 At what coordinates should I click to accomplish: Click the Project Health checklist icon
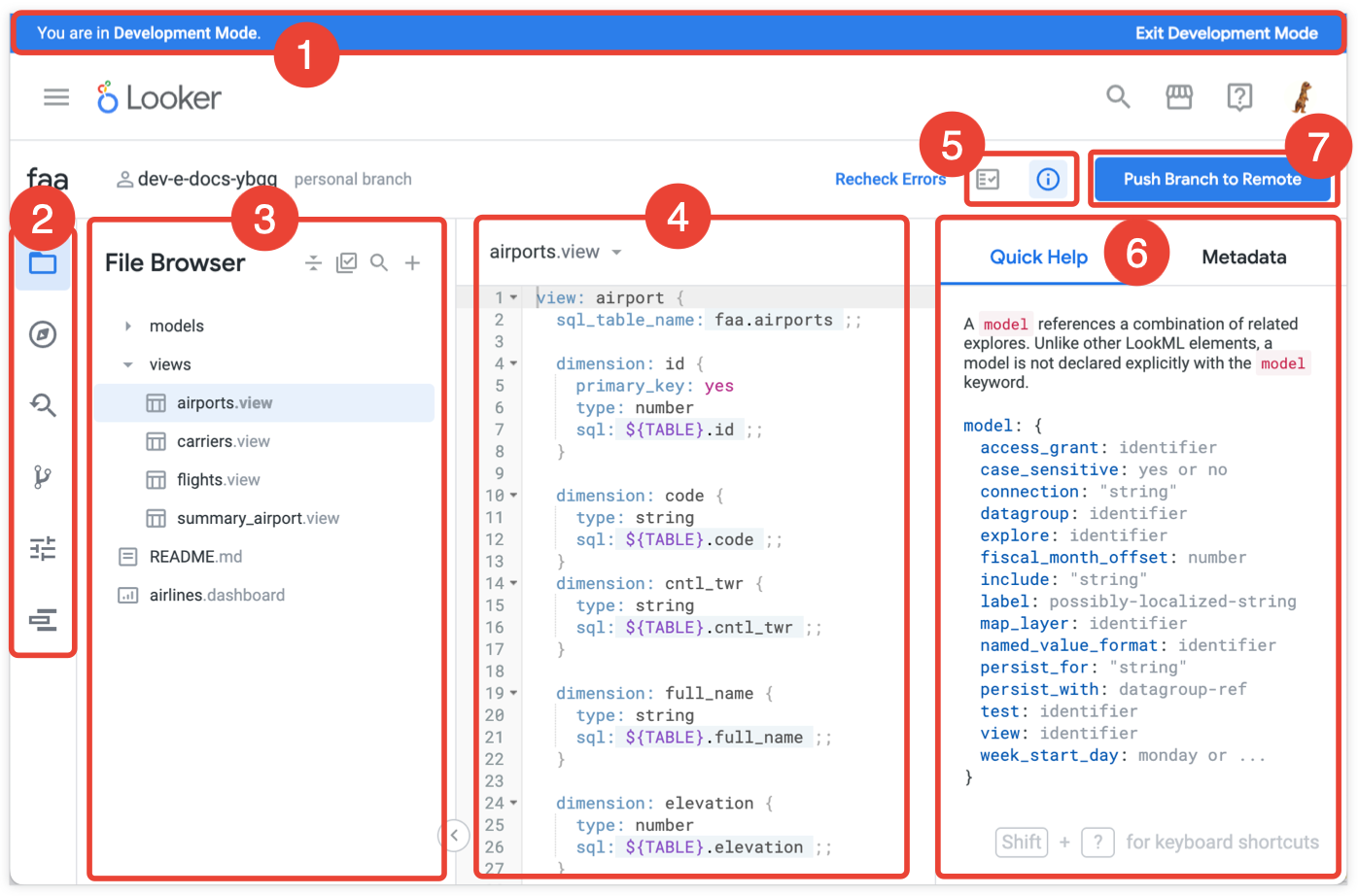(988, 179)
